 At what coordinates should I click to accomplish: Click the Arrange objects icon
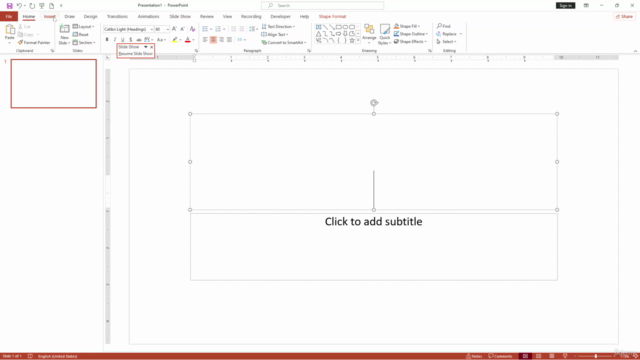click(x=369, y=29)
